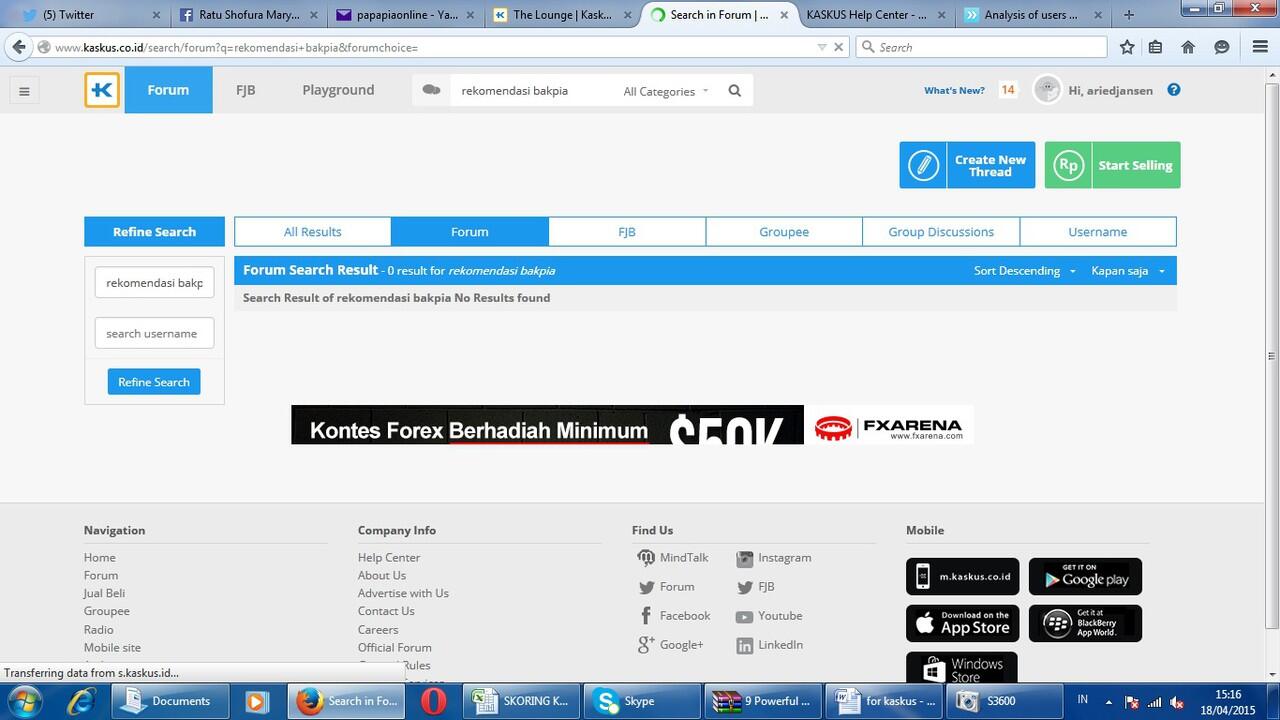1280x720 pixels.
Task: Click the user avatar icon
Action: coord(1047,90)
